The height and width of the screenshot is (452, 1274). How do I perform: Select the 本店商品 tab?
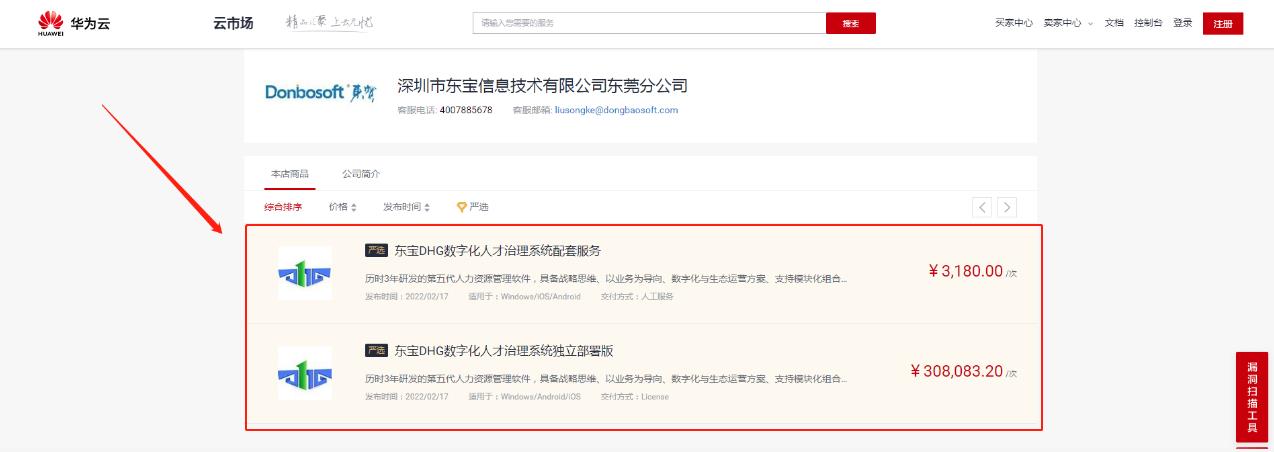click(x=290, y=174)
